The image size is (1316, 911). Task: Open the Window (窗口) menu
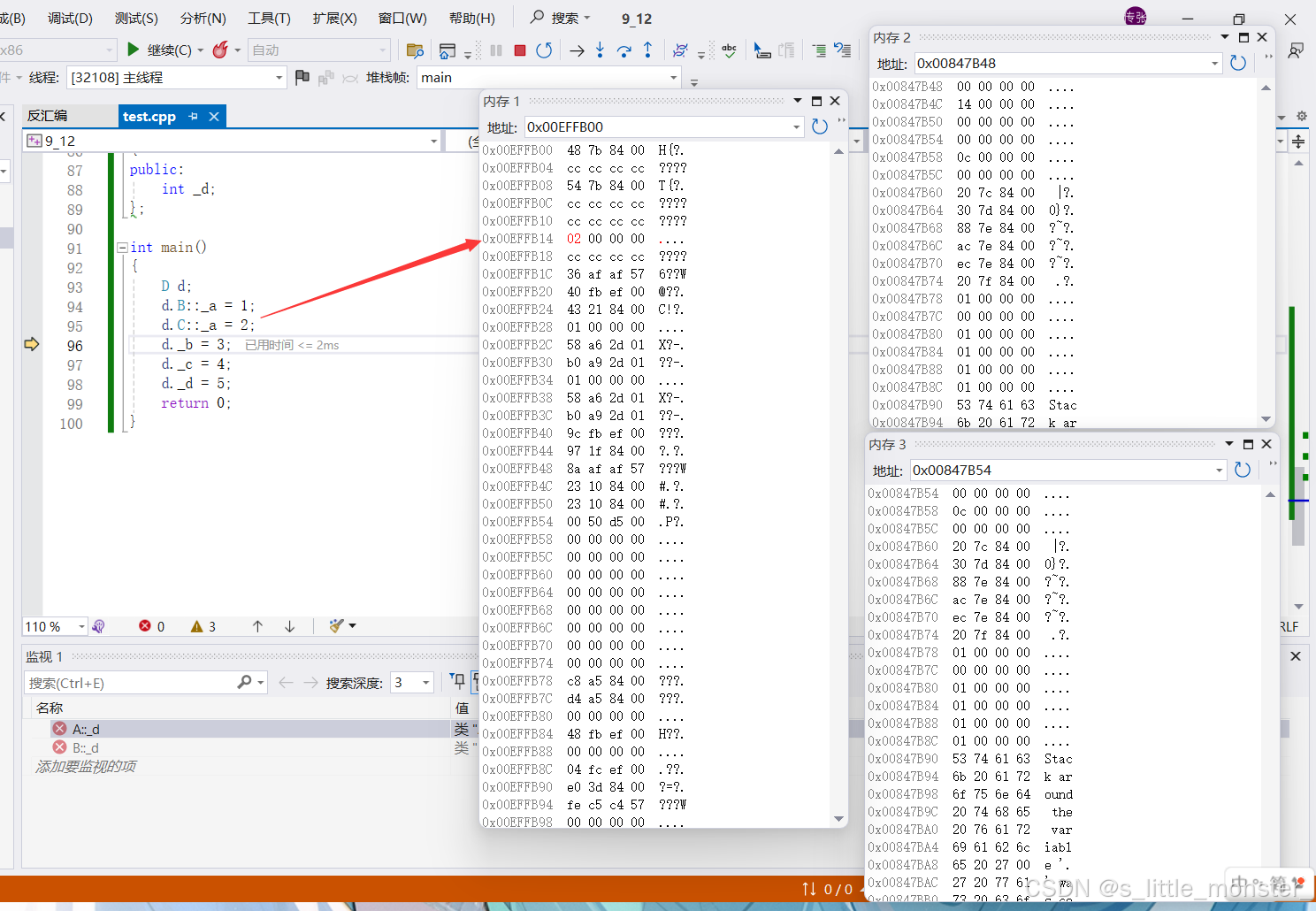[402, 18]
